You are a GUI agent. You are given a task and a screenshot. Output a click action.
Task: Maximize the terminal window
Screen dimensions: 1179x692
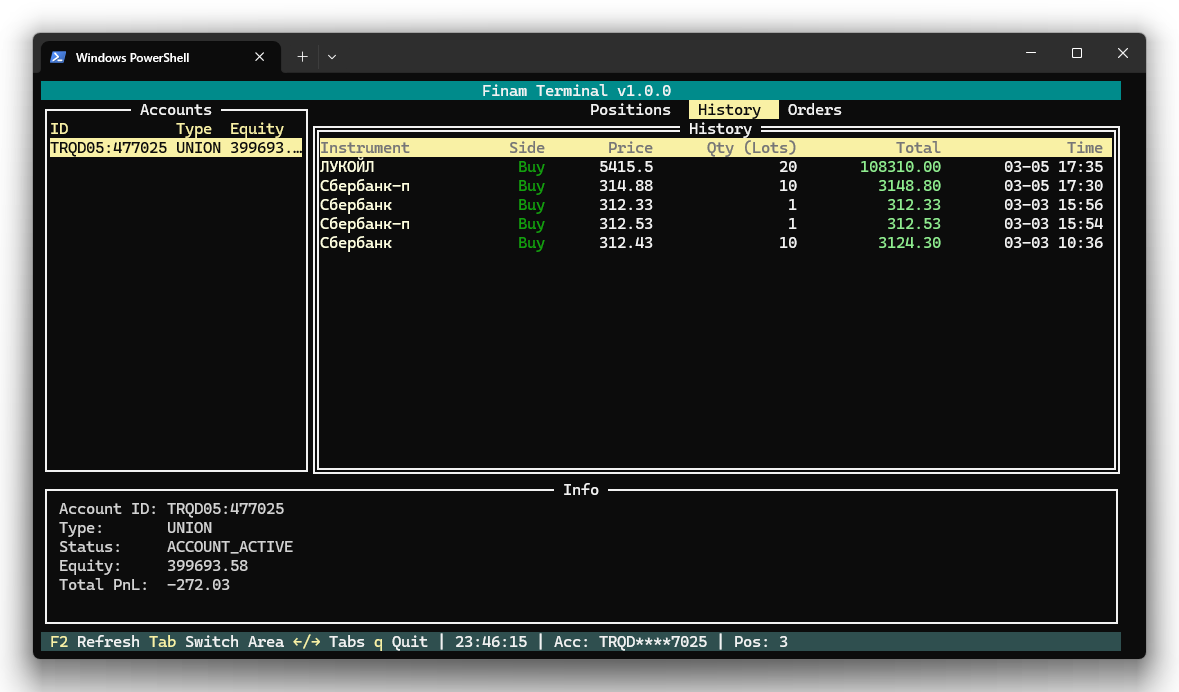coord(1077,53)
